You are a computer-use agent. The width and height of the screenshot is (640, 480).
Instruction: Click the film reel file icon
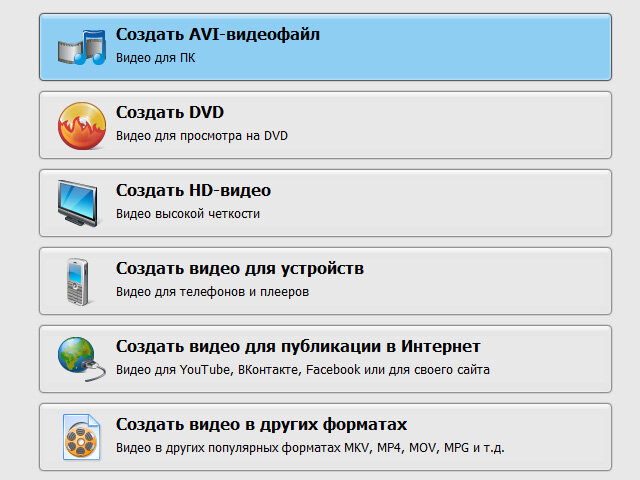pos(81,437)
